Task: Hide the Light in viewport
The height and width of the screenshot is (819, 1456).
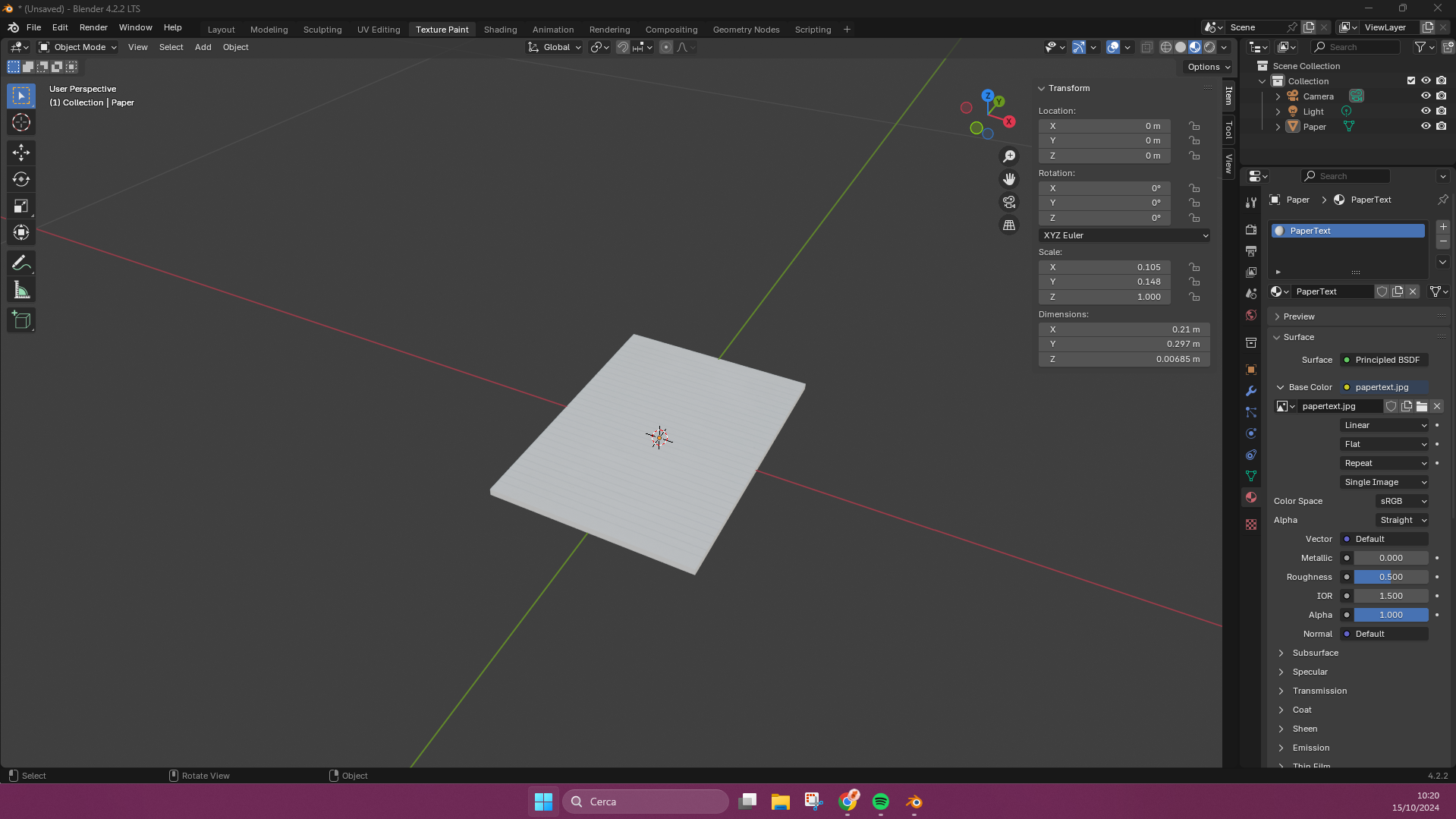Action: point(1426,112)
